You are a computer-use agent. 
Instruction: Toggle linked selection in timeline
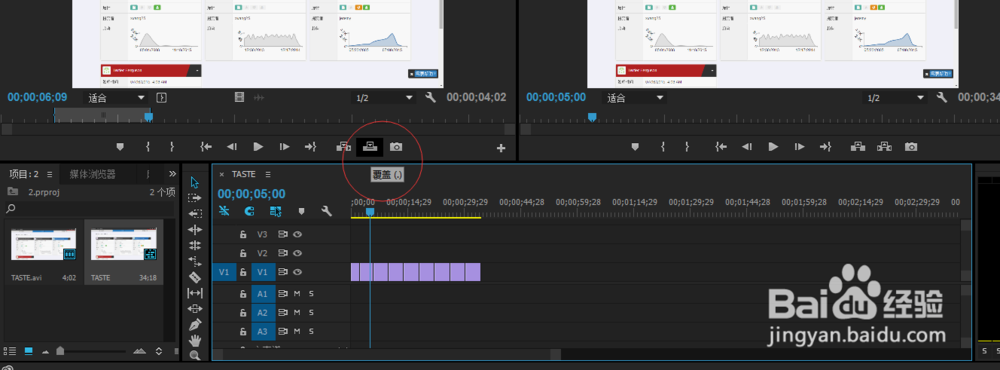276,211
